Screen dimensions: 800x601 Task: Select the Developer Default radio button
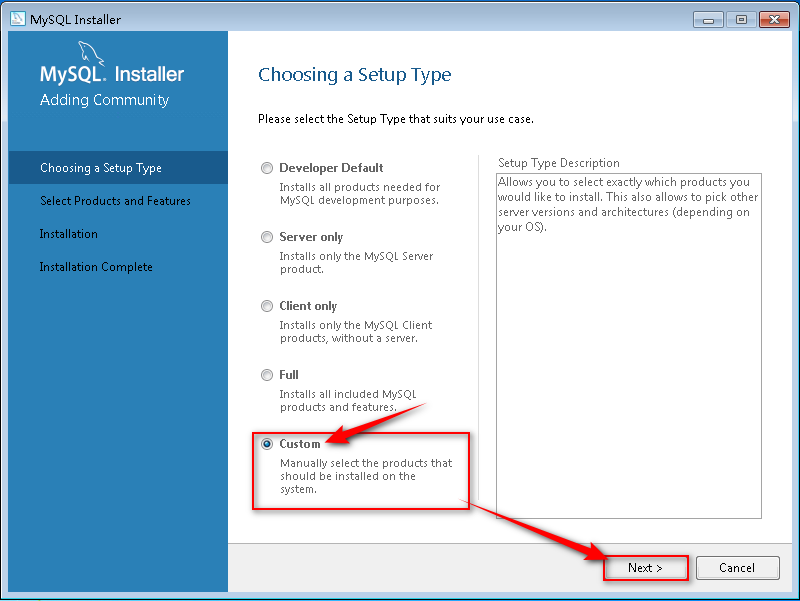click(x=267, y=168)
